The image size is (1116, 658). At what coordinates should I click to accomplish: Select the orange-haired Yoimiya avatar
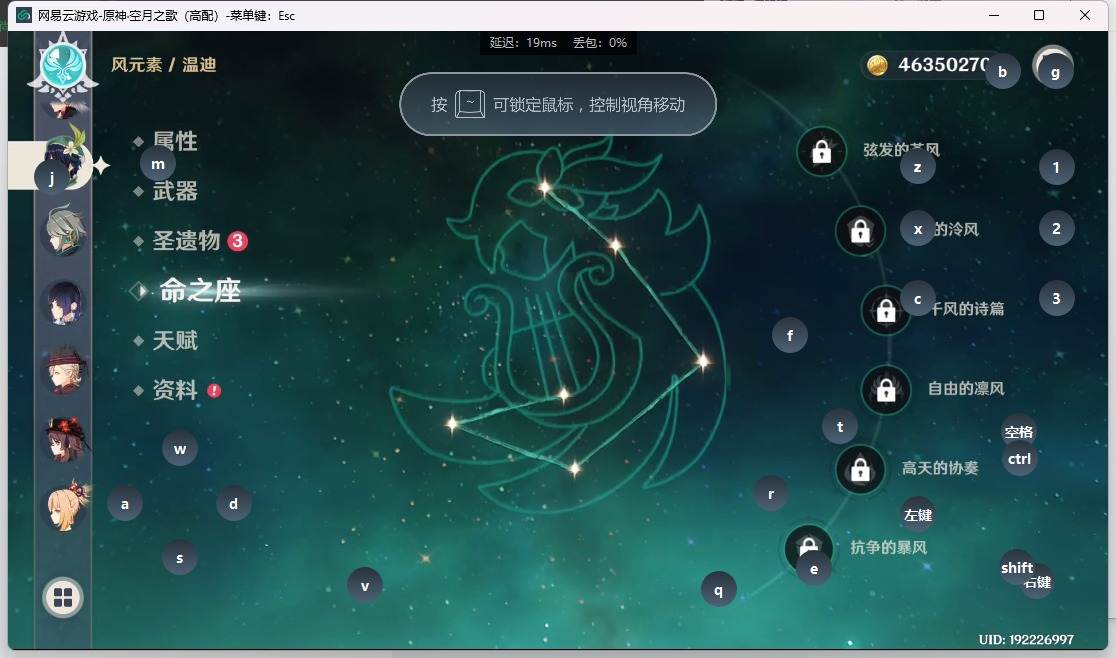tap(66, 507)
